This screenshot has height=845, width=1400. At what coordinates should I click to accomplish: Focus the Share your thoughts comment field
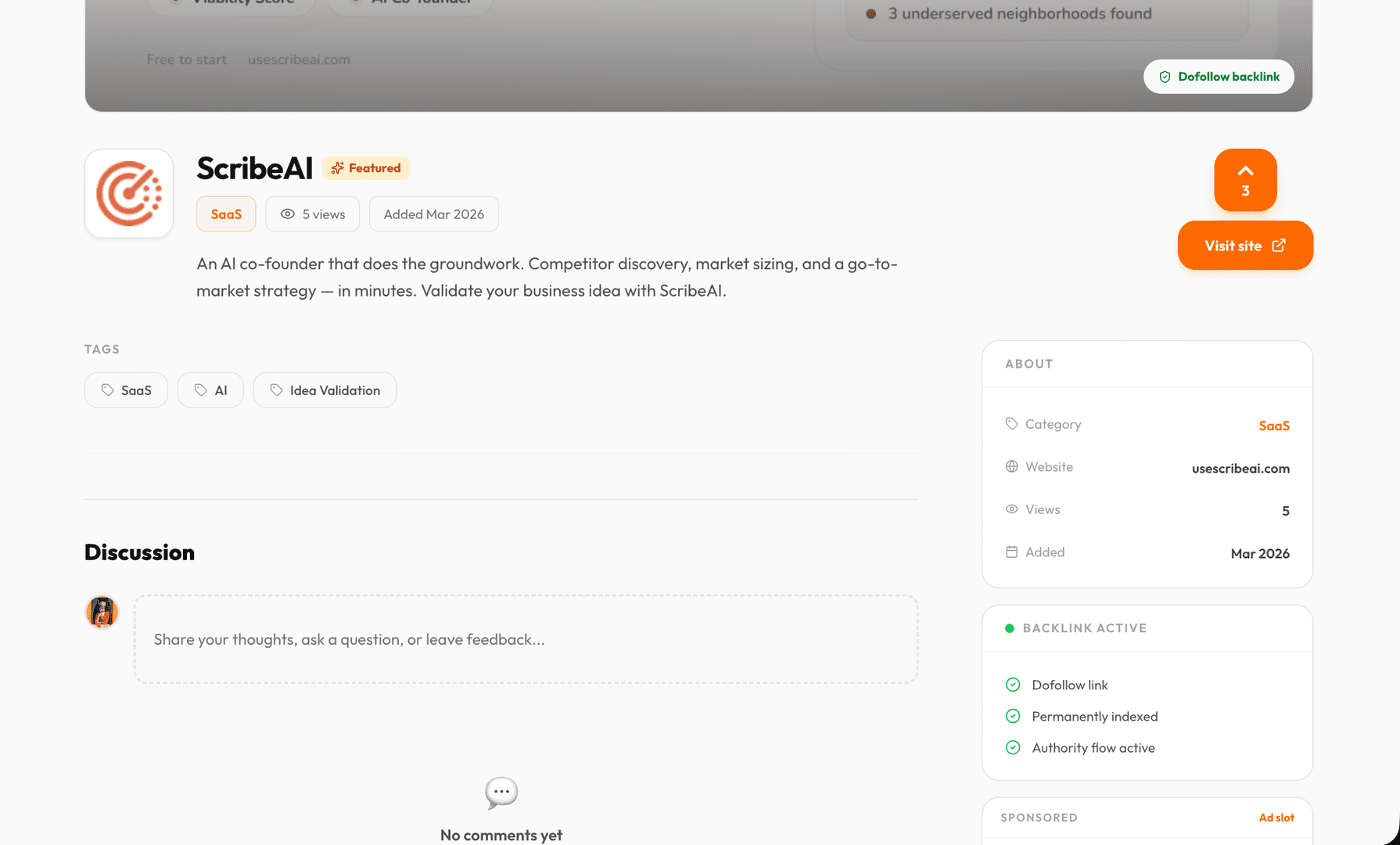(526, 639)
